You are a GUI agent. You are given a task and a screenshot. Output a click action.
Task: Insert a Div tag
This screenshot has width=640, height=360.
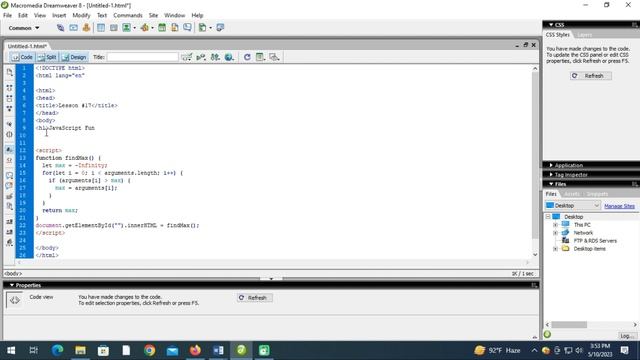[x=113, y=28]
